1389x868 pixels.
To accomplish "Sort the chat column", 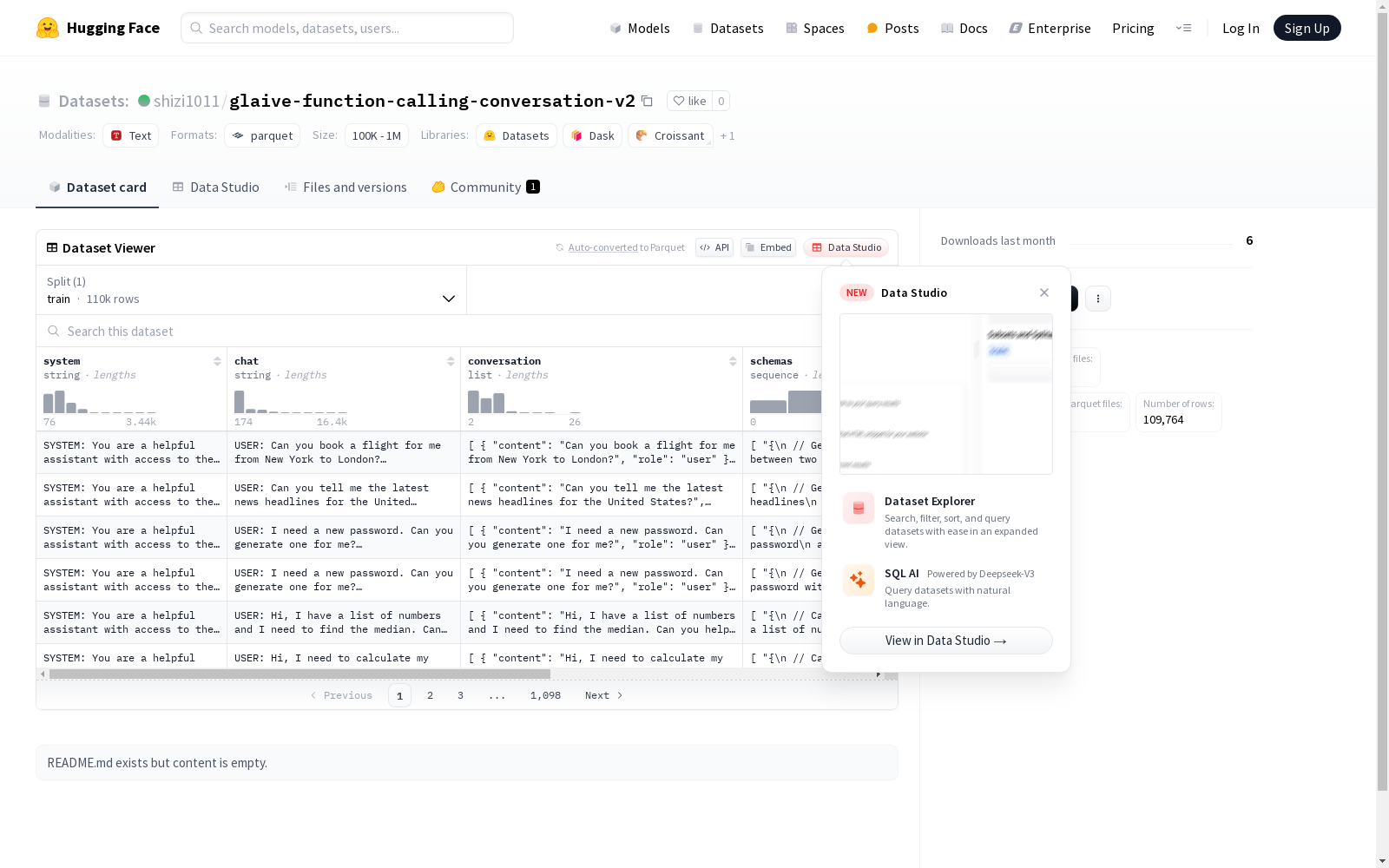I will coord(451,361).
